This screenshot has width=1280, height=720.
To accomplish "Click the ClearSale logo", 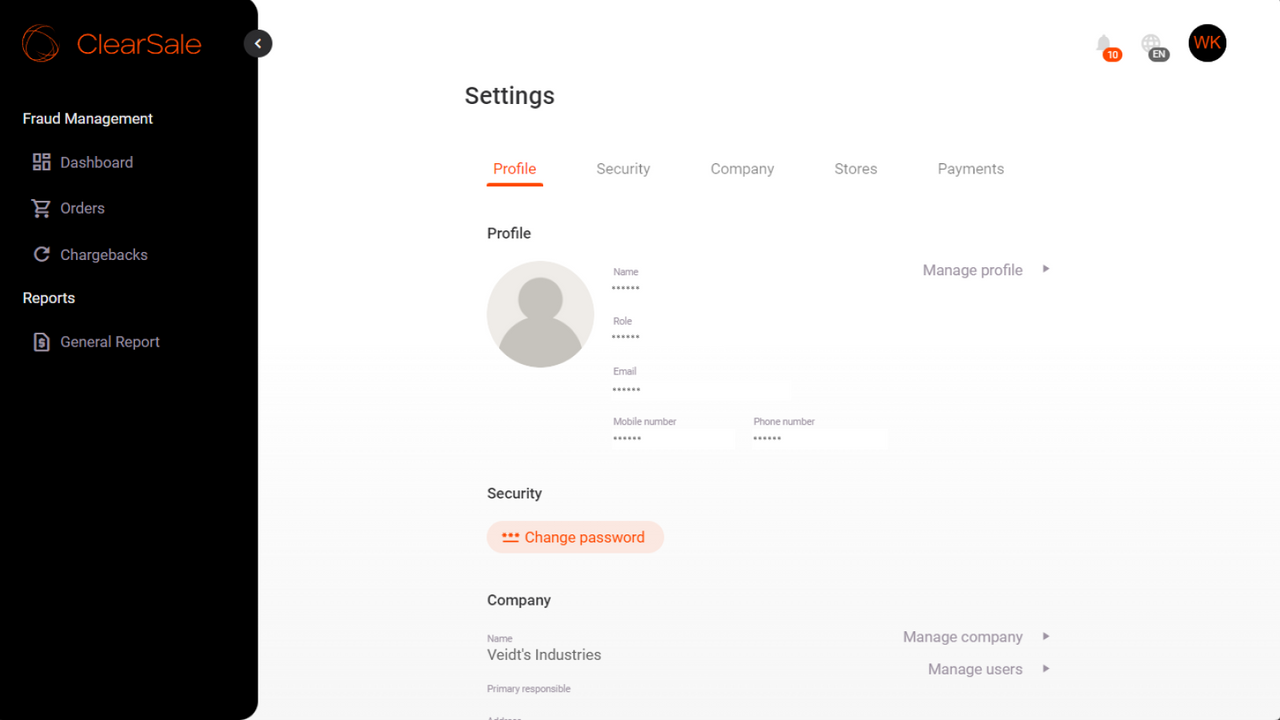I will [x=110, y=43].
